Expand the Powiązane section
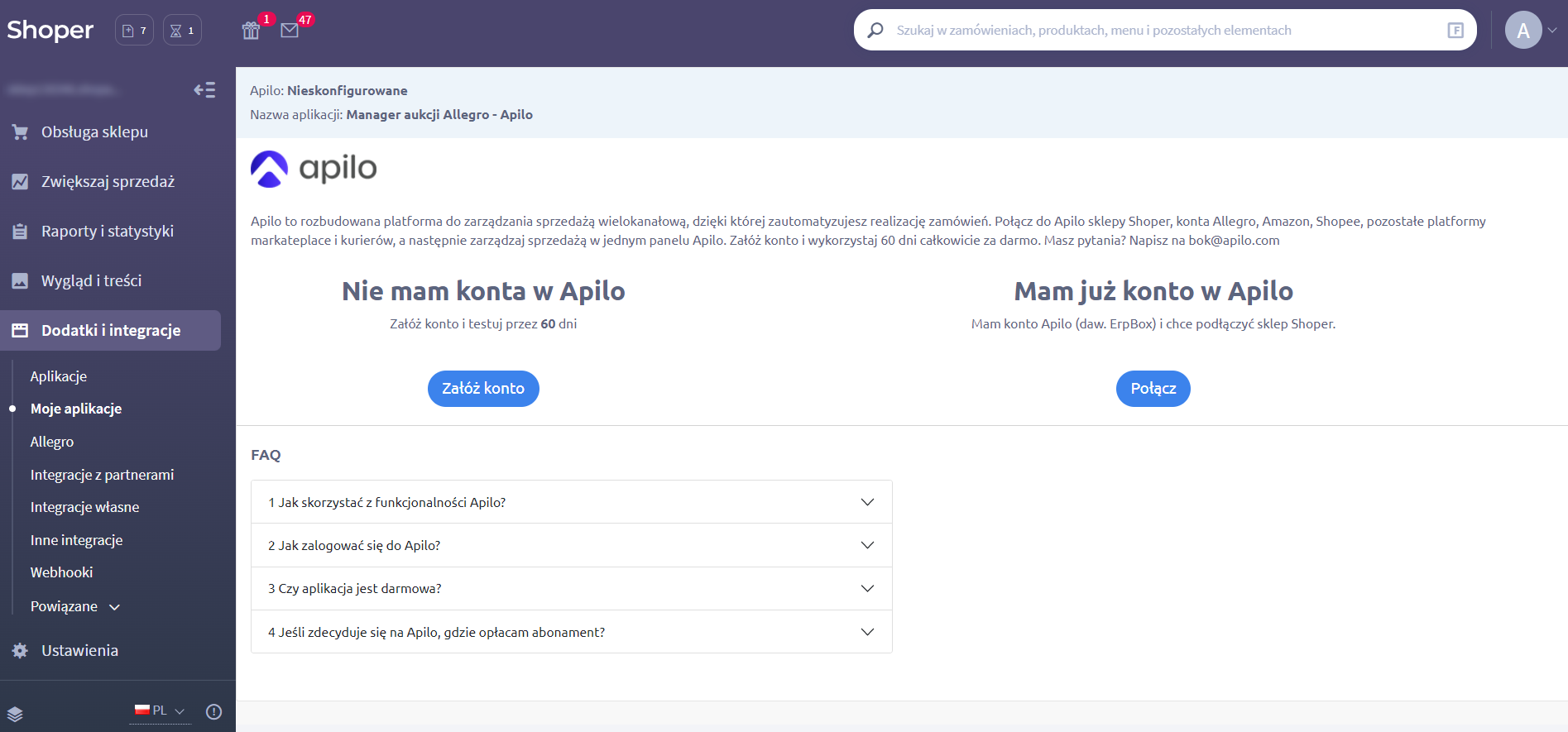Viewport: 1568px width, 732px height. (75, 606)
